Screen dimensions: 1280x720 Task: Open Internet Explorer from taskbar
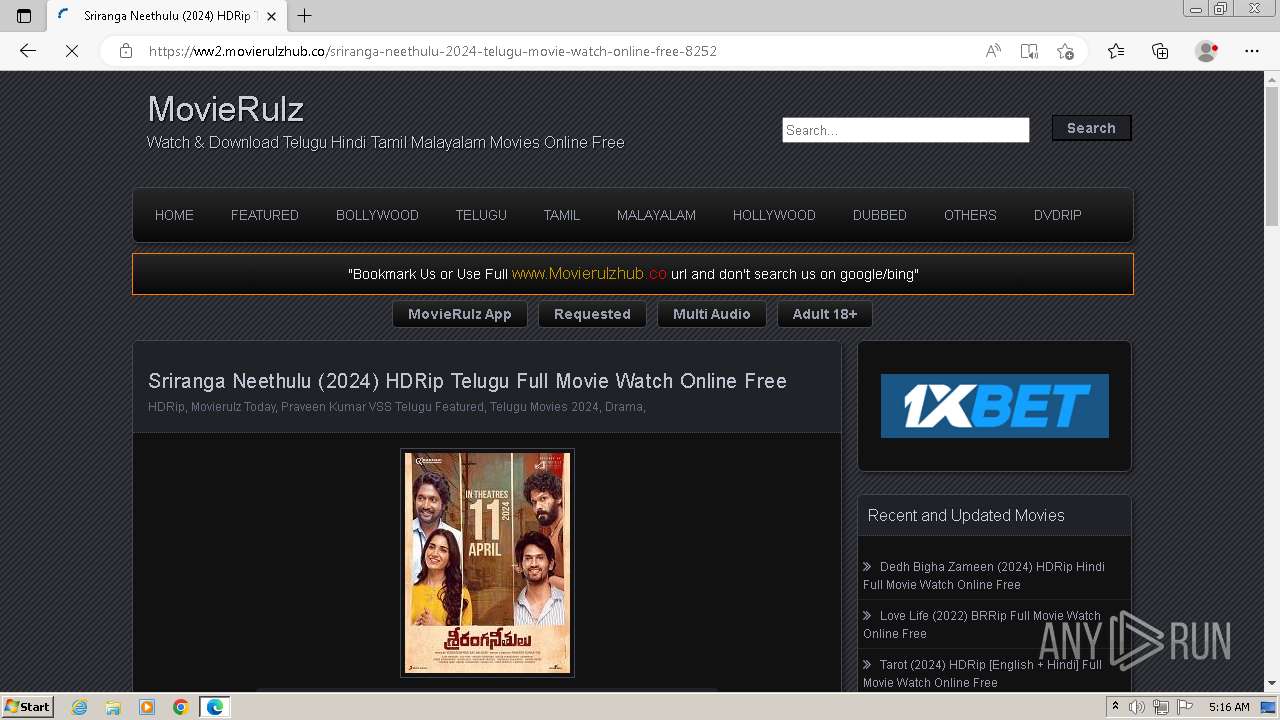point(79,707)
